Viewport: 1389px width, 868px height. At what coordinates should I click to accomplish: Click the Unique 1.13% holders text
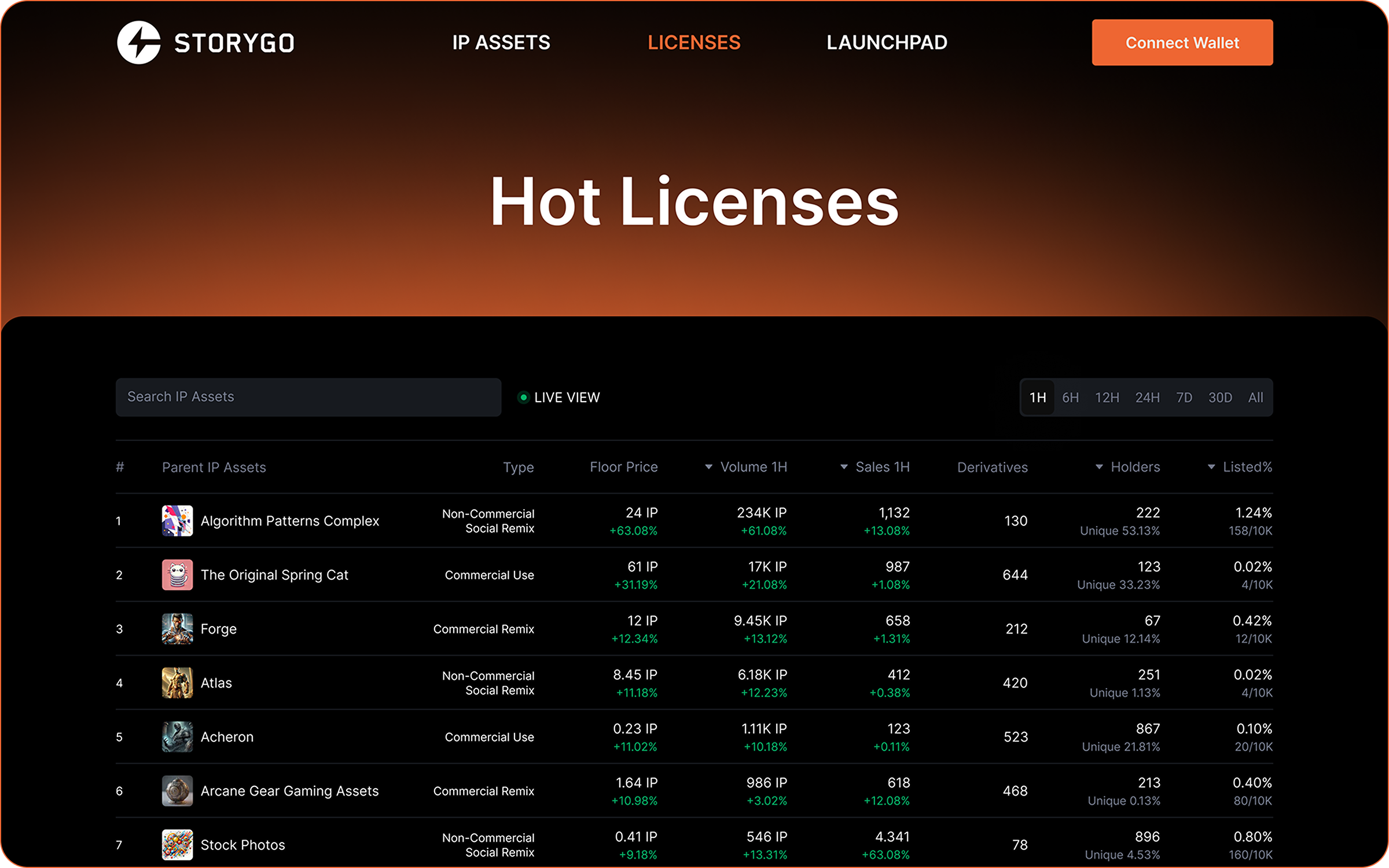pos(1125,693)
